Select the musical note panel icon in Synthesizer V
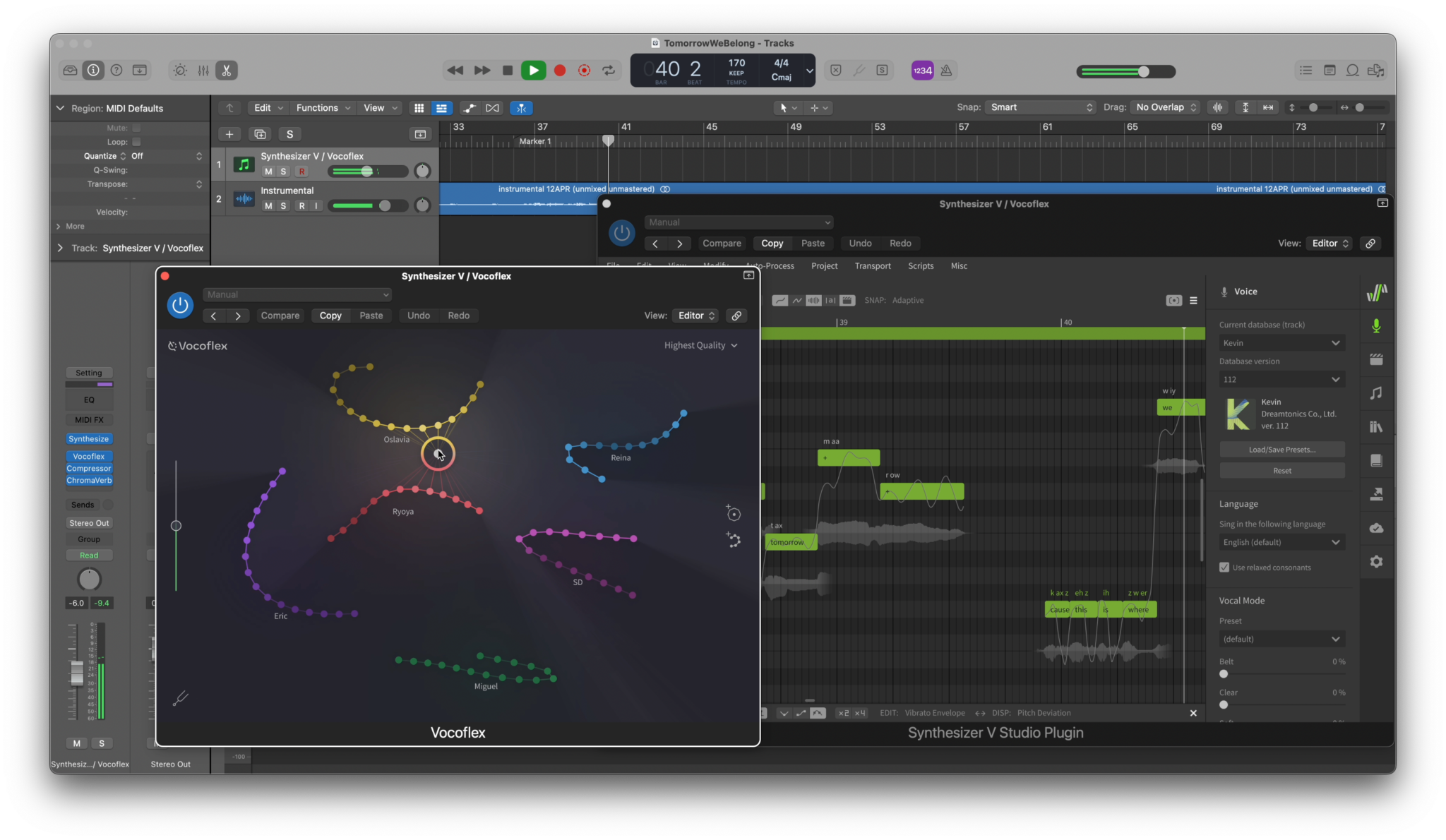1446x840 pixels. click(1376, 393)
